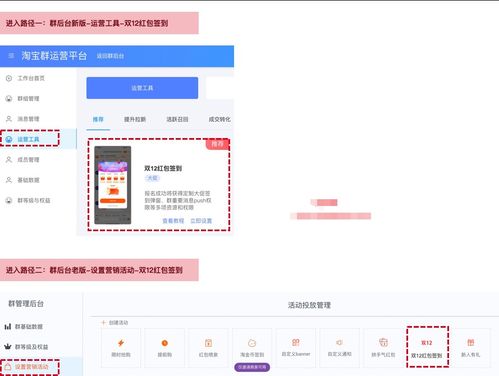The image size is (499, 376).
Task: Open 群基础数据 in 群管理后台 sidebar
Action: click(28, 327)
